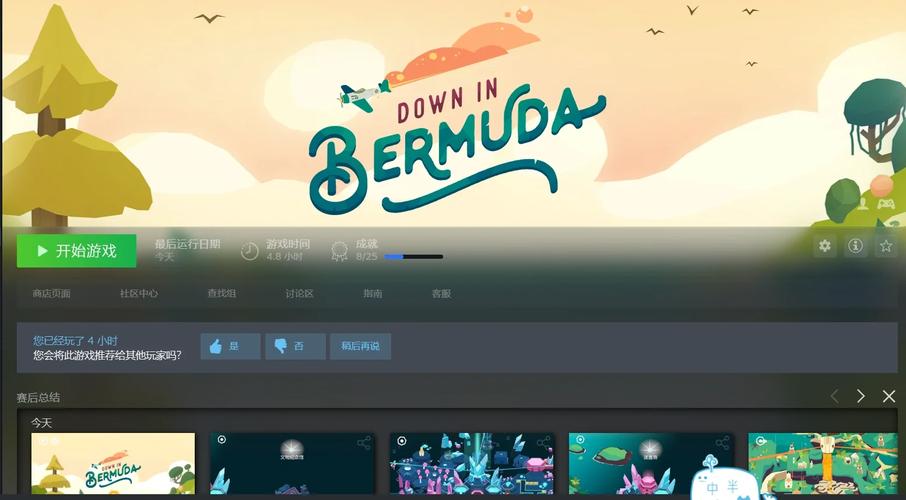This screenshot has height=500, width=906.
Task: Click the controller support gamepad icon
Action: [885, 203]
